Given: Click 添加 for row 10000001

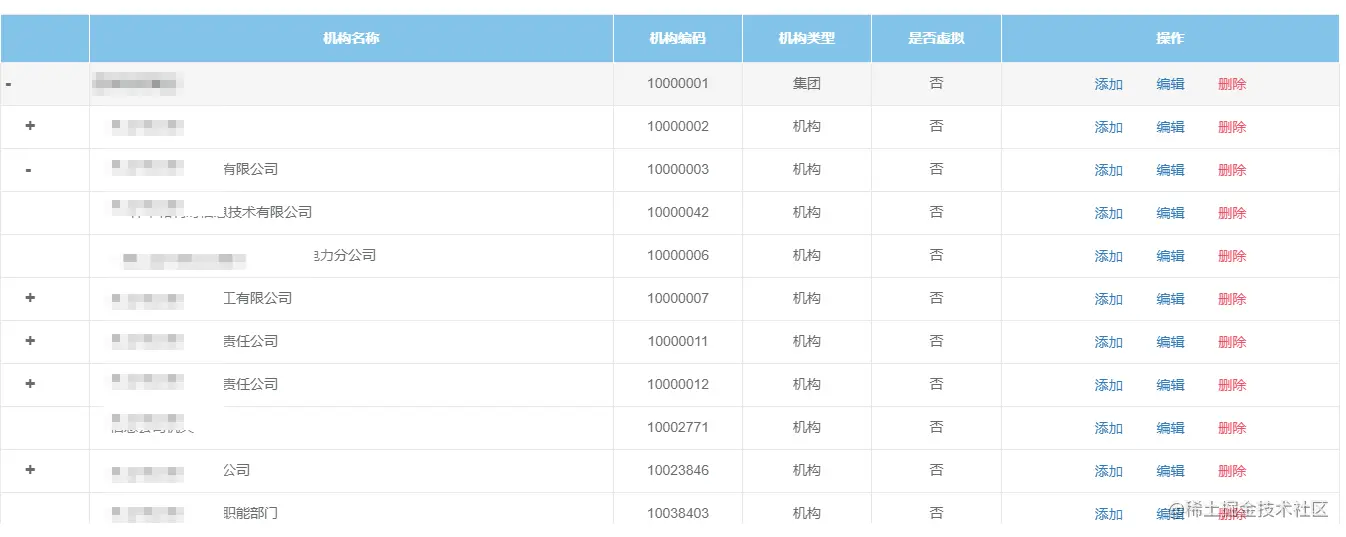Looking at the screenshot, I should (x=1108, y=85).
